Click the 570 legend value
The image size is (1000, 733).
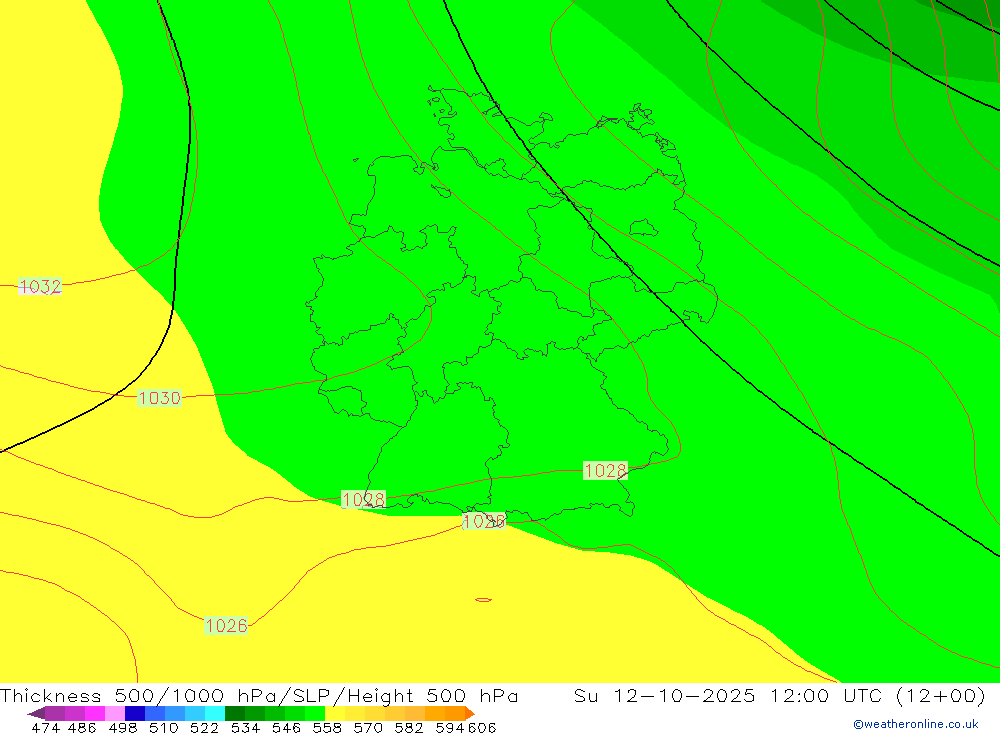368,727
